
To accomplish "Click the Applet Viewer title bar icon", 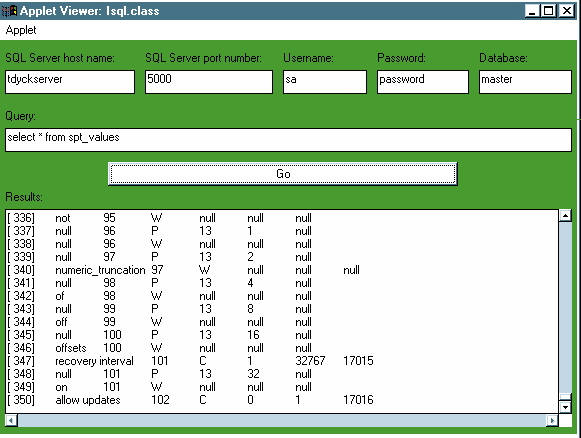I will pos(10,11).
